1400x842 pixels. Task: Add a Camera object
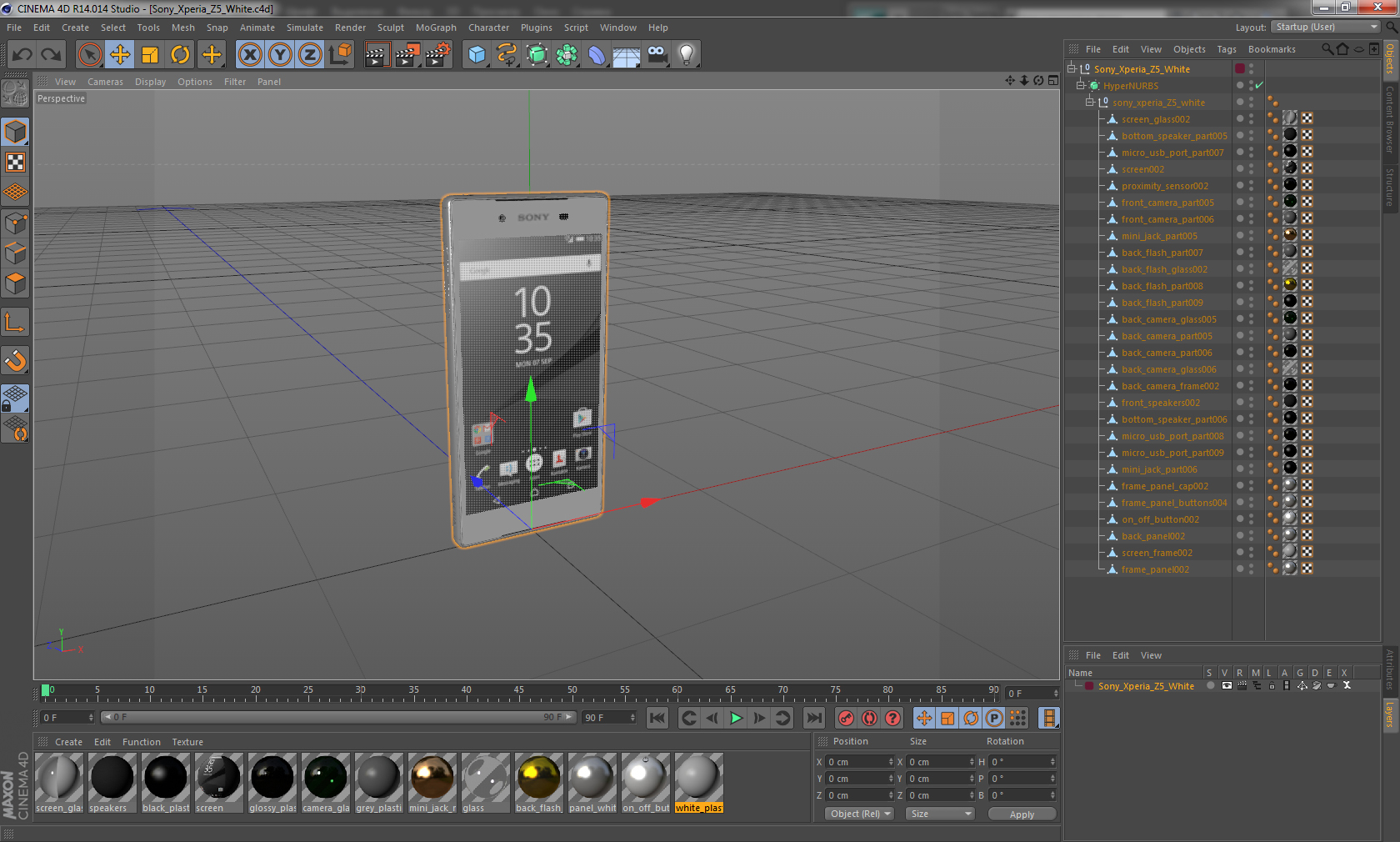657,55
